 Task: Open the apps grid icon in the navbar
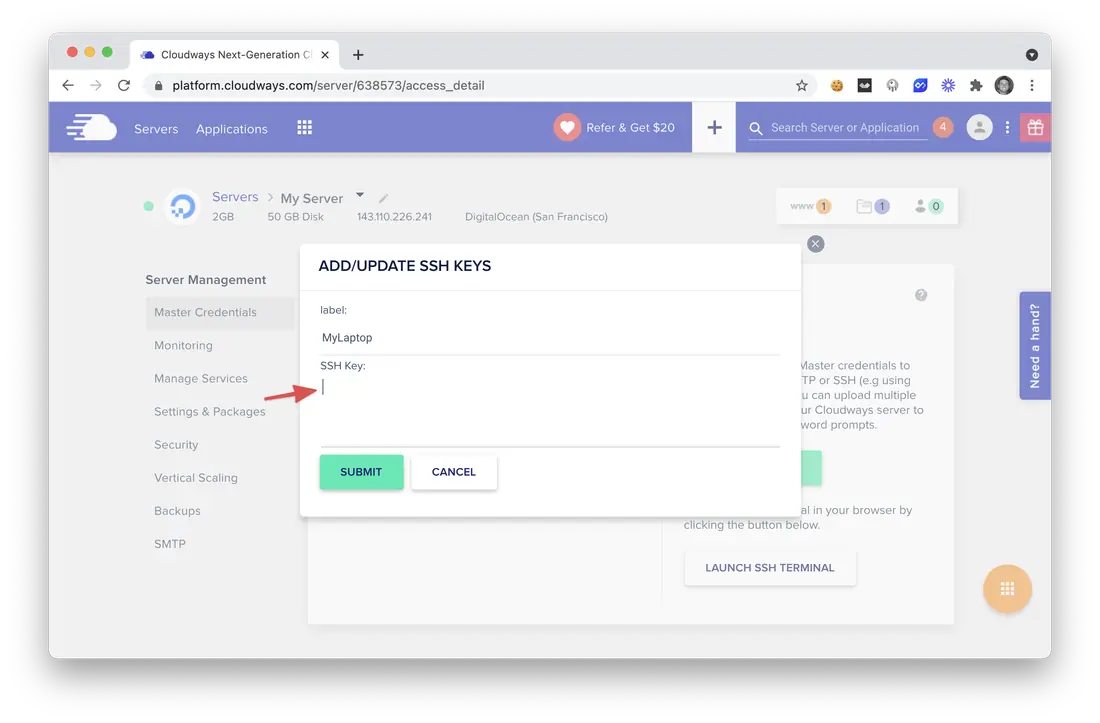(x=304, y=128)
